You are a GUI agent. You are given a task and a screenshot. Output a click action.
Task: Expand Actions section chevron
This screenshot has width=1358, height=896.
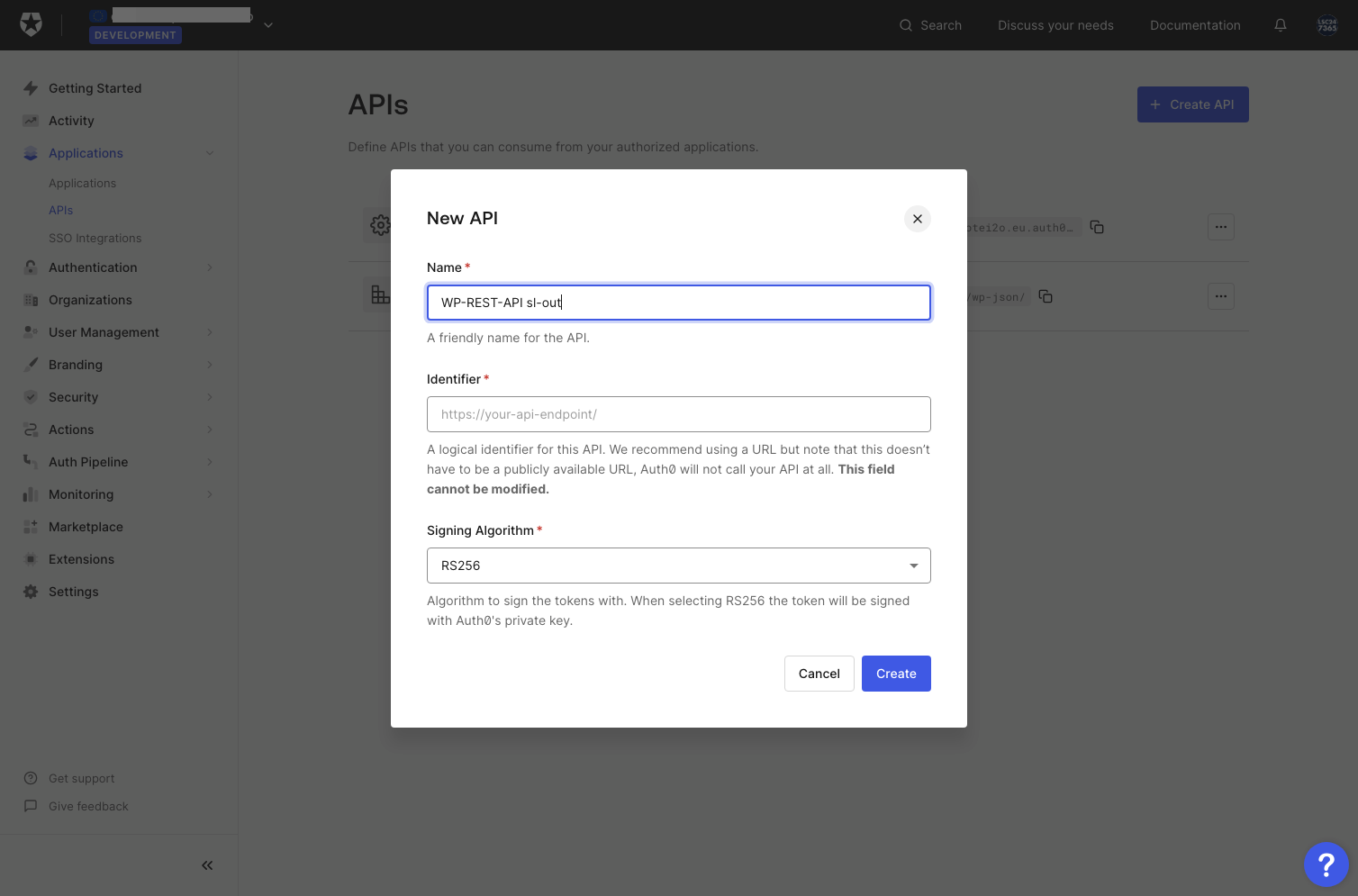[x=210, y=430]
